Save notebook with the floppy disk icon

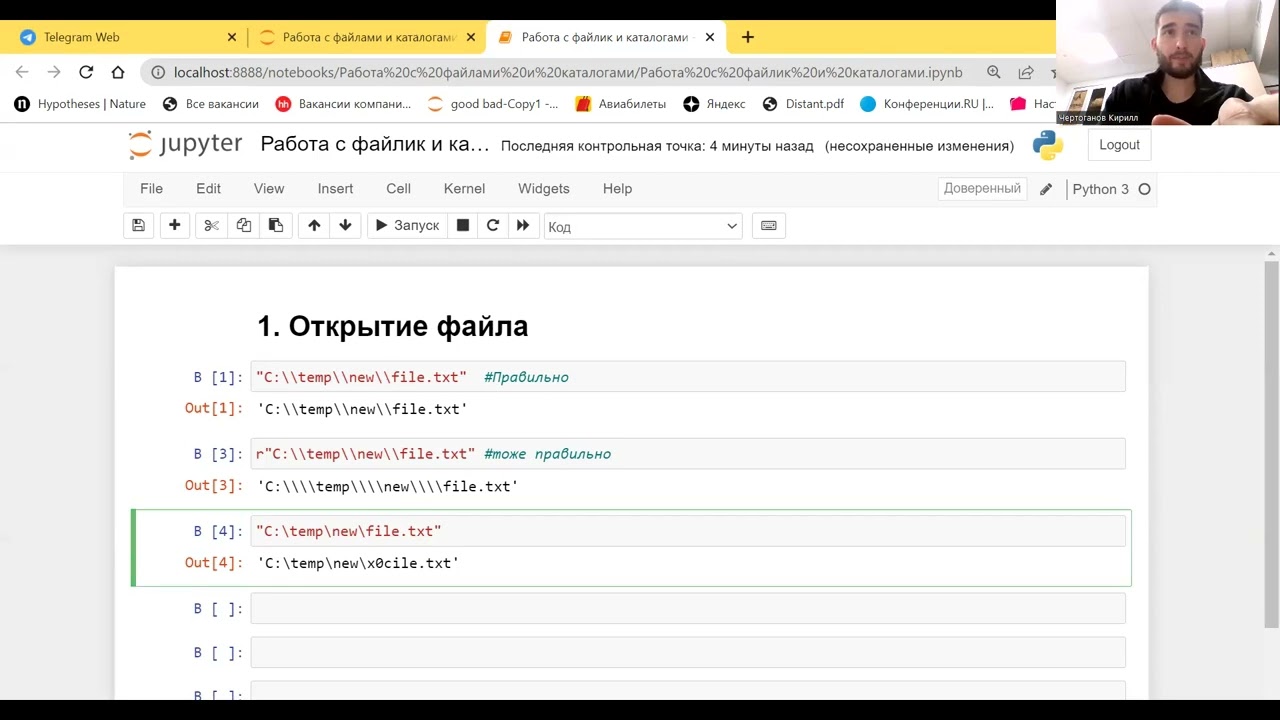tap(138, 226)
